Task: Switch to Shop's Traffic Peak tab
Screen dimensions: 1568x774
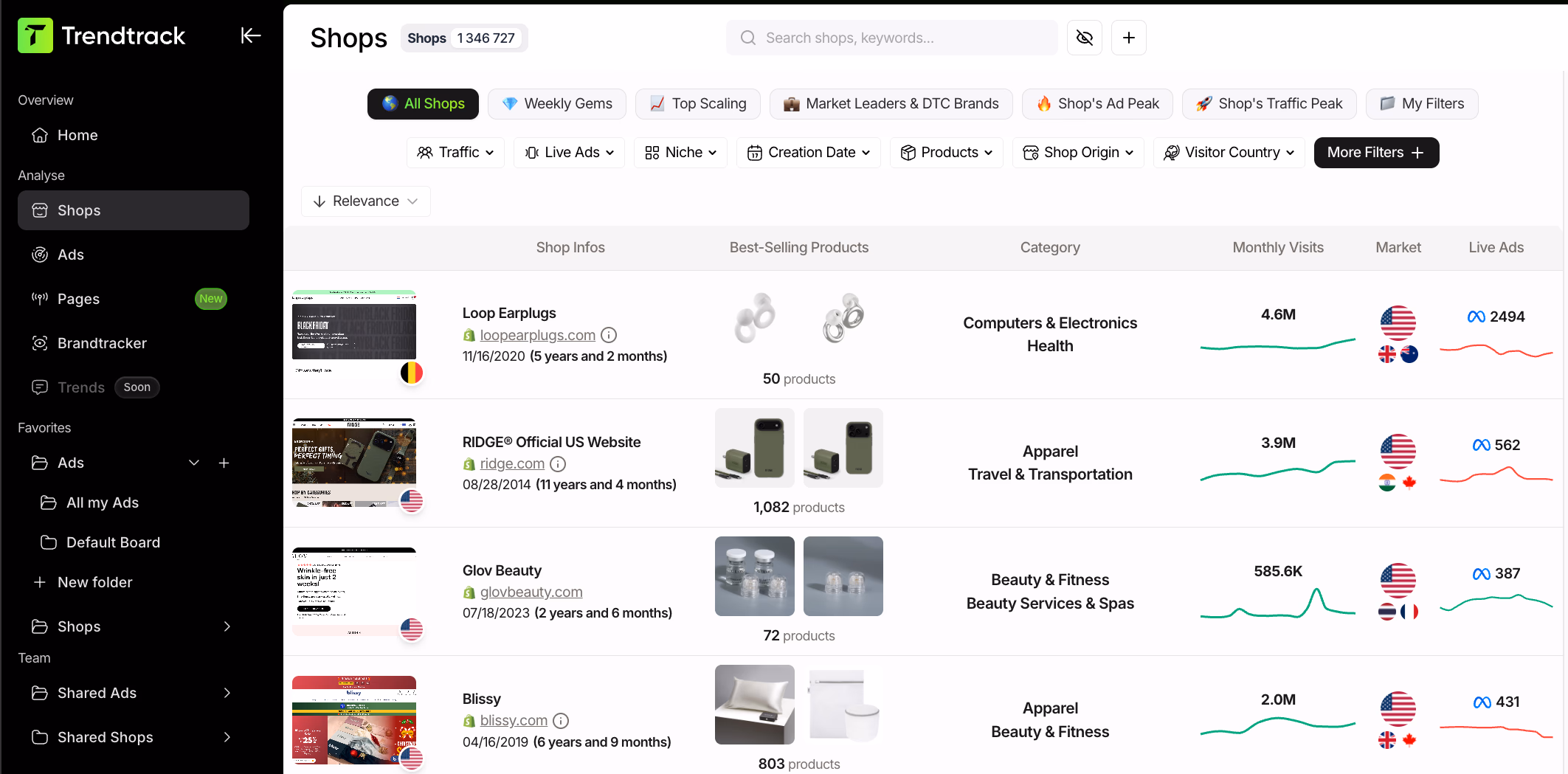Action: coord(1268,103)
